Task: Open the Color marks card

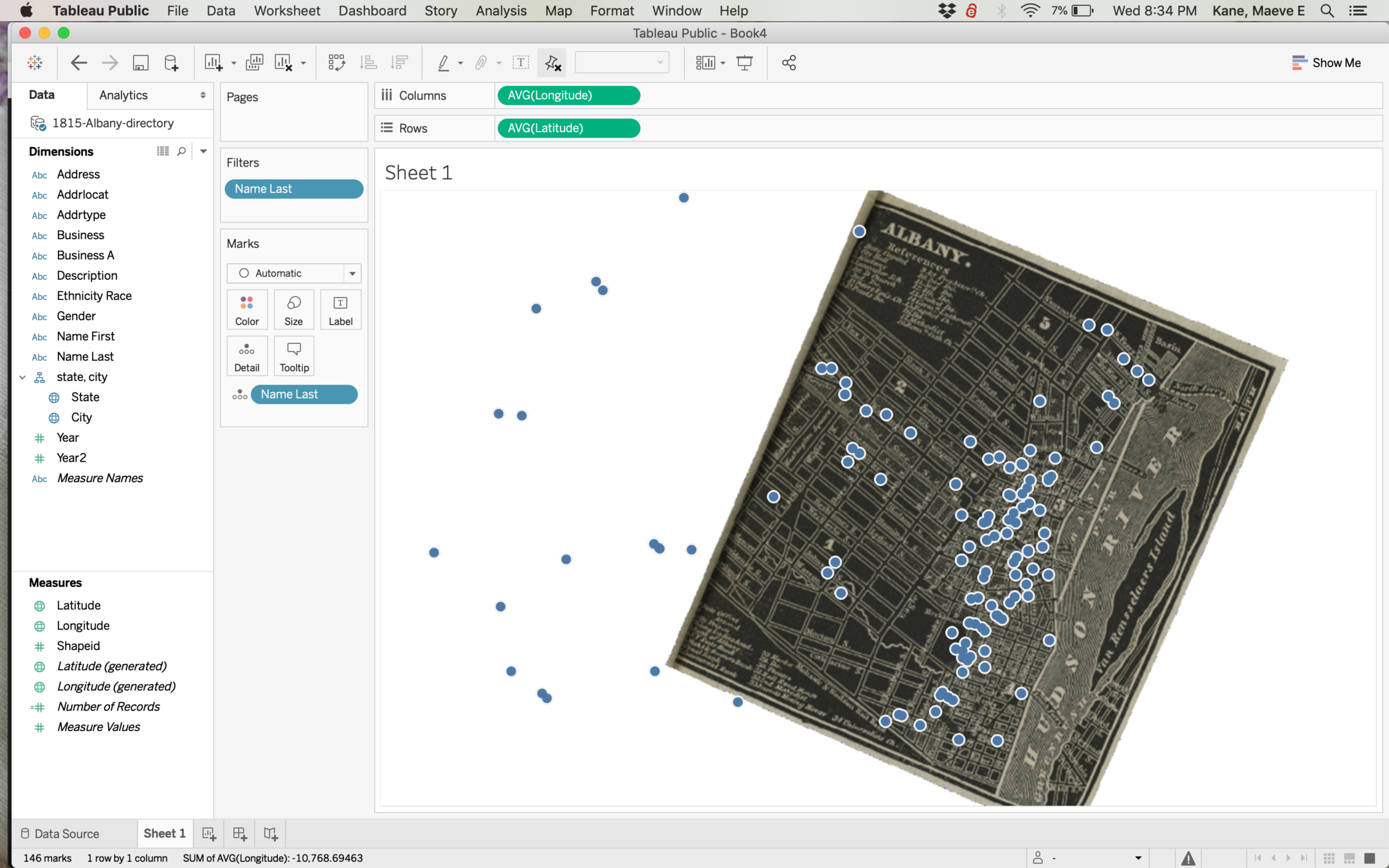Action: pyautogui.click(x=247, y=309)
